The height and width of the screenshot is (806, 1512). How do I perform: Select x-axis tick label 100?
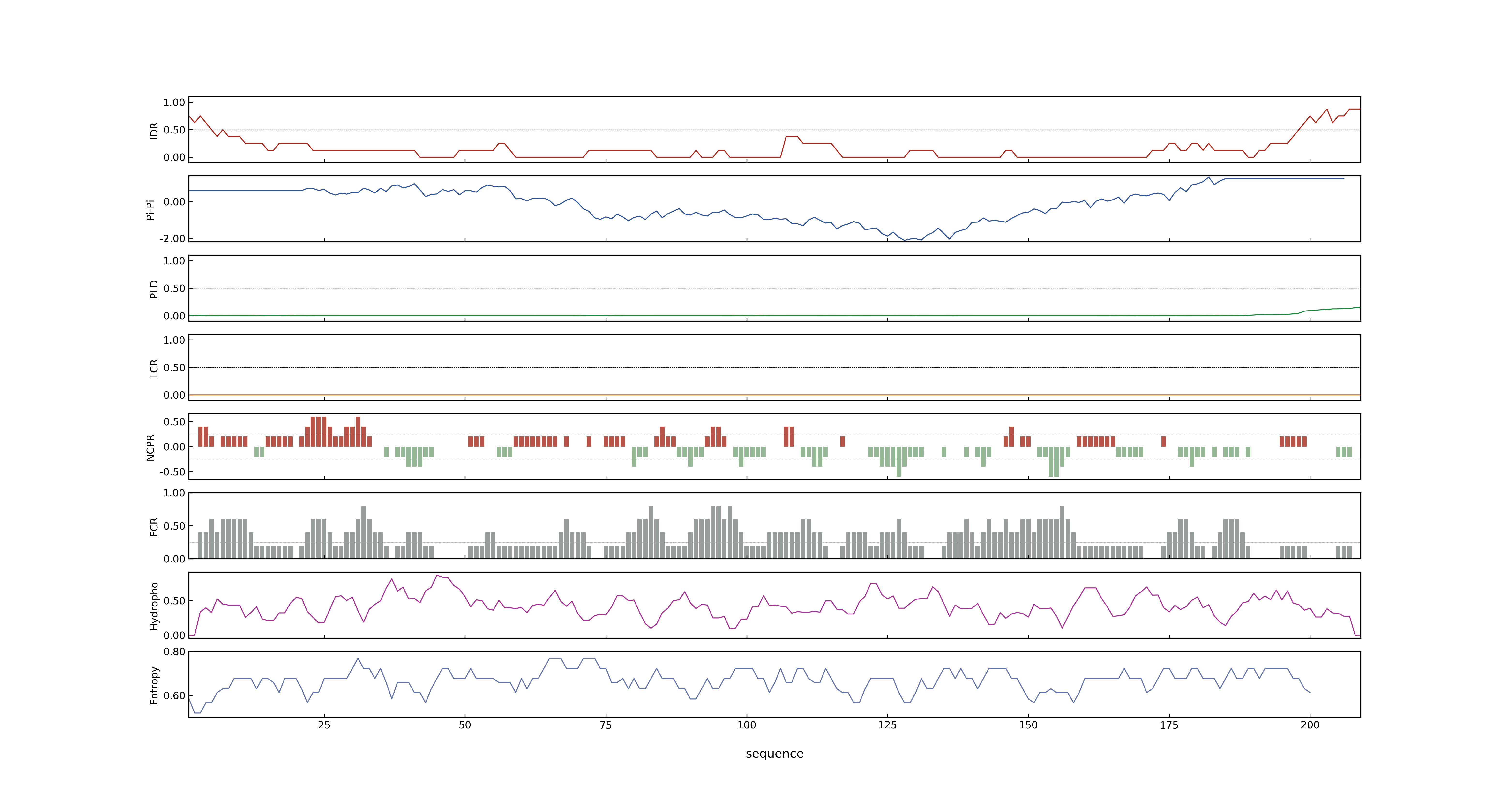(x=747, y=725)
